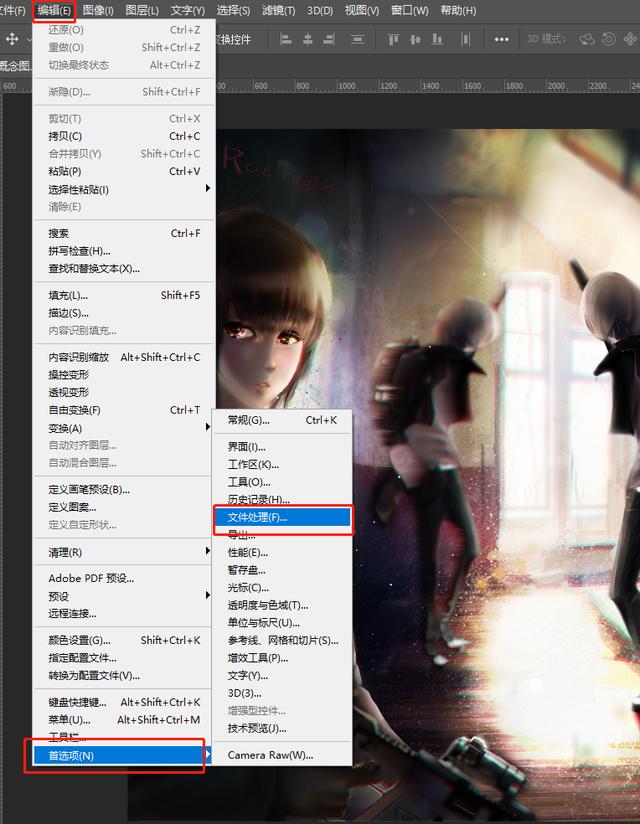Image resolution: width=640 pixels, height=824 pixels.
Task: Choose 描边(S)... menu entry
Action: coord(124,313)
